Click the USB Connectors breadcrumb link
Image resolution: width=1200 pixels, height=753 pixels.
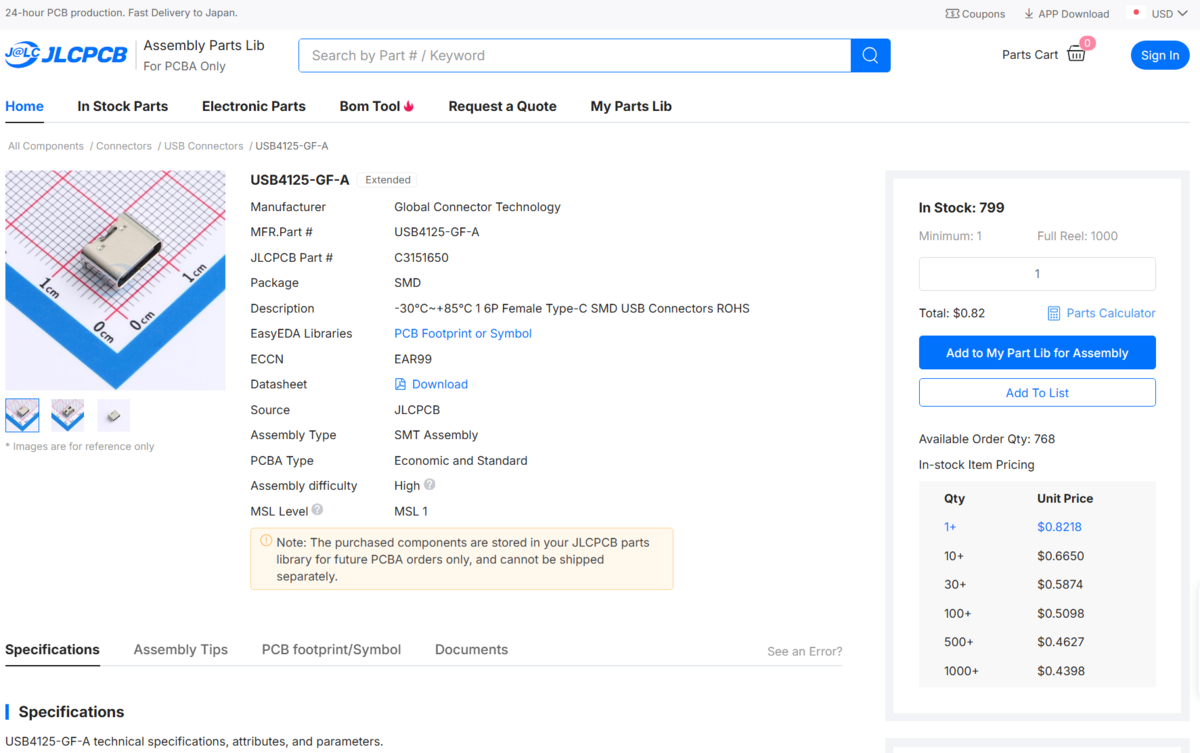(203, 146)
